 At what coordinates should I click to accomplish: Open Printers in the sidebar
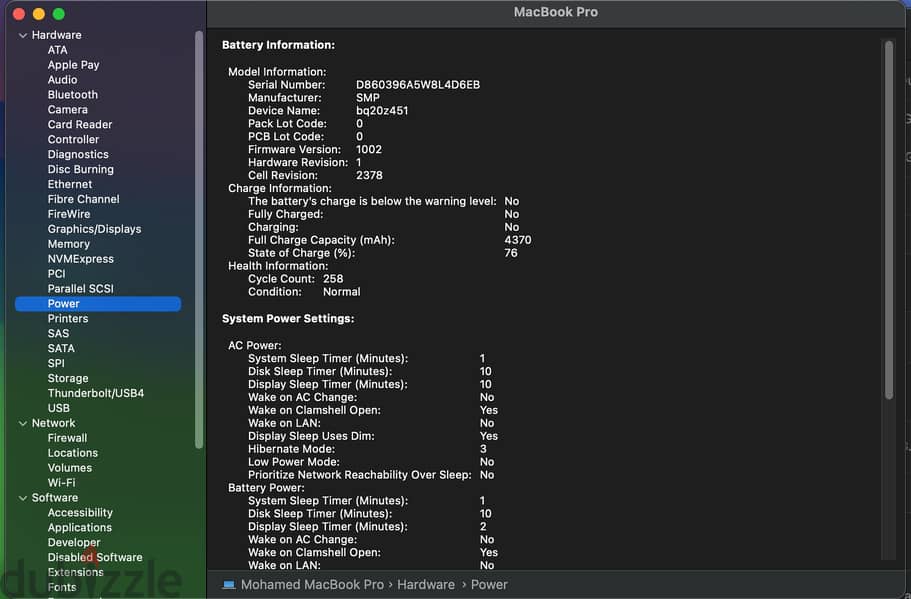(x=68, y=319)
